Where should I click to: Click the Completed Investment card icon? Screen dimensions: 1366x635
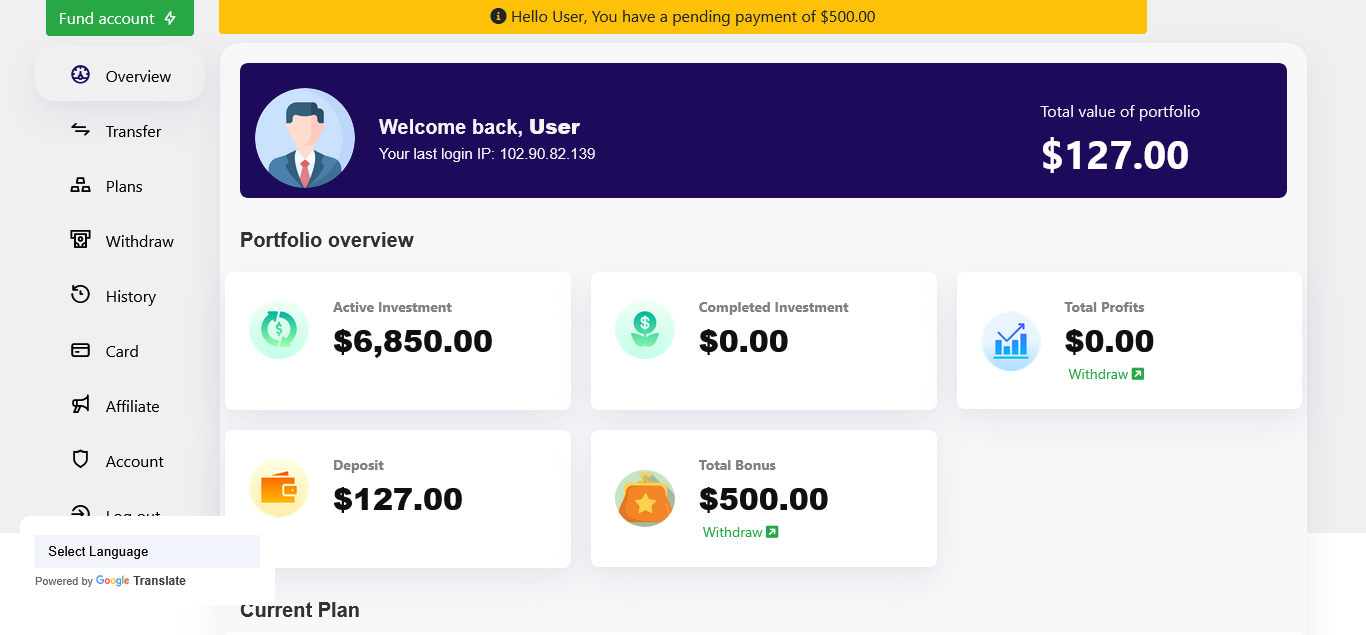(645, 330)
